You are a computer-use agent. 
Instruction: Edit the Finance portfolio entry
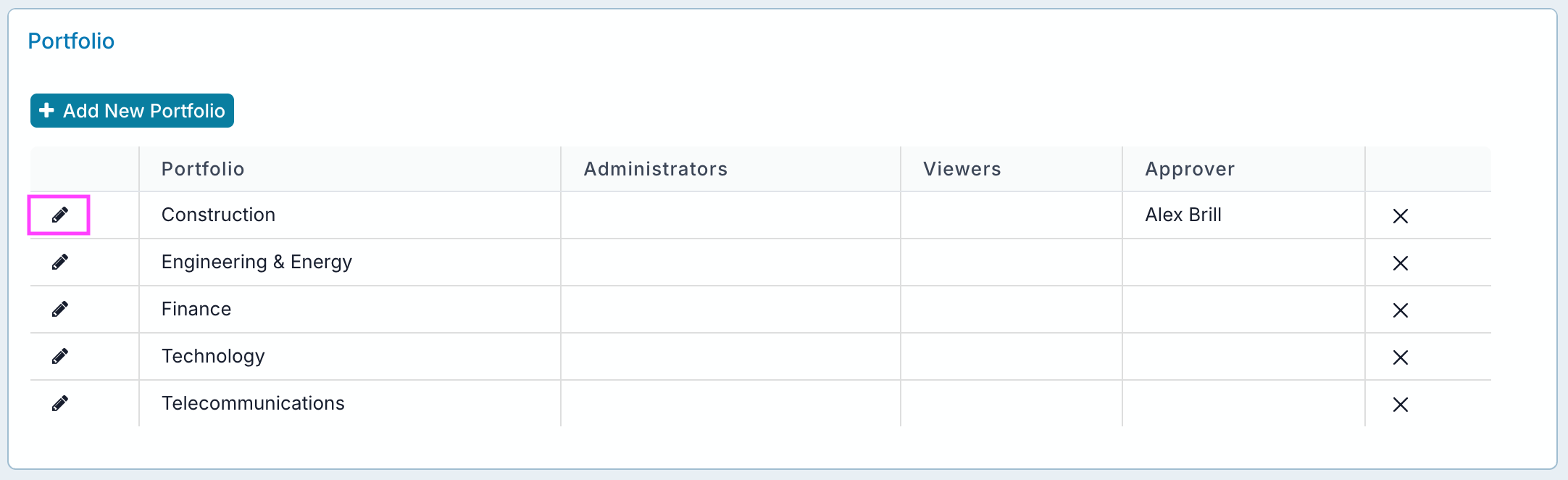[x=60, y=309]
